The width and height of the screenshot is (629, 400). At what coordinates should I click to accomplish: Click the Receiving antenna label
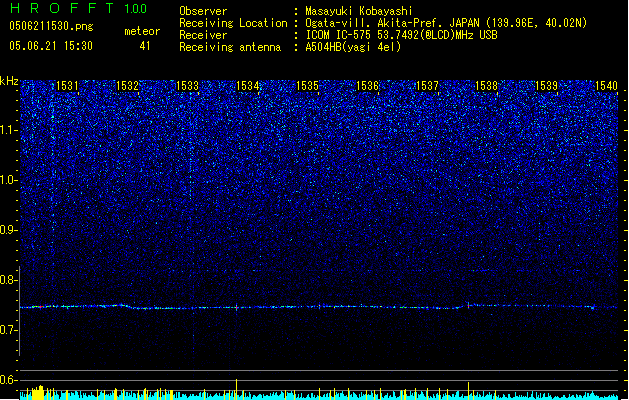click(230, 47)
